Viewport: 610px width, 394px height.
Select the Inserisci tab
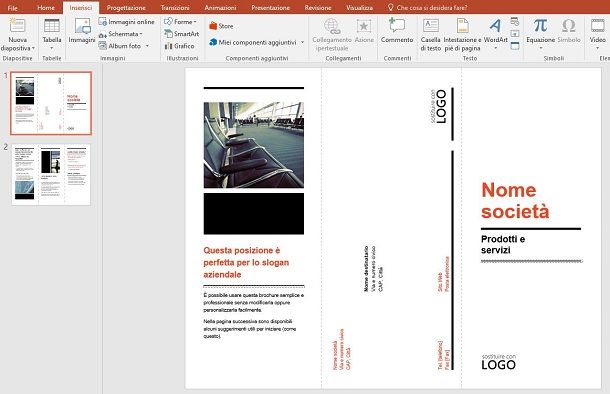81,8
